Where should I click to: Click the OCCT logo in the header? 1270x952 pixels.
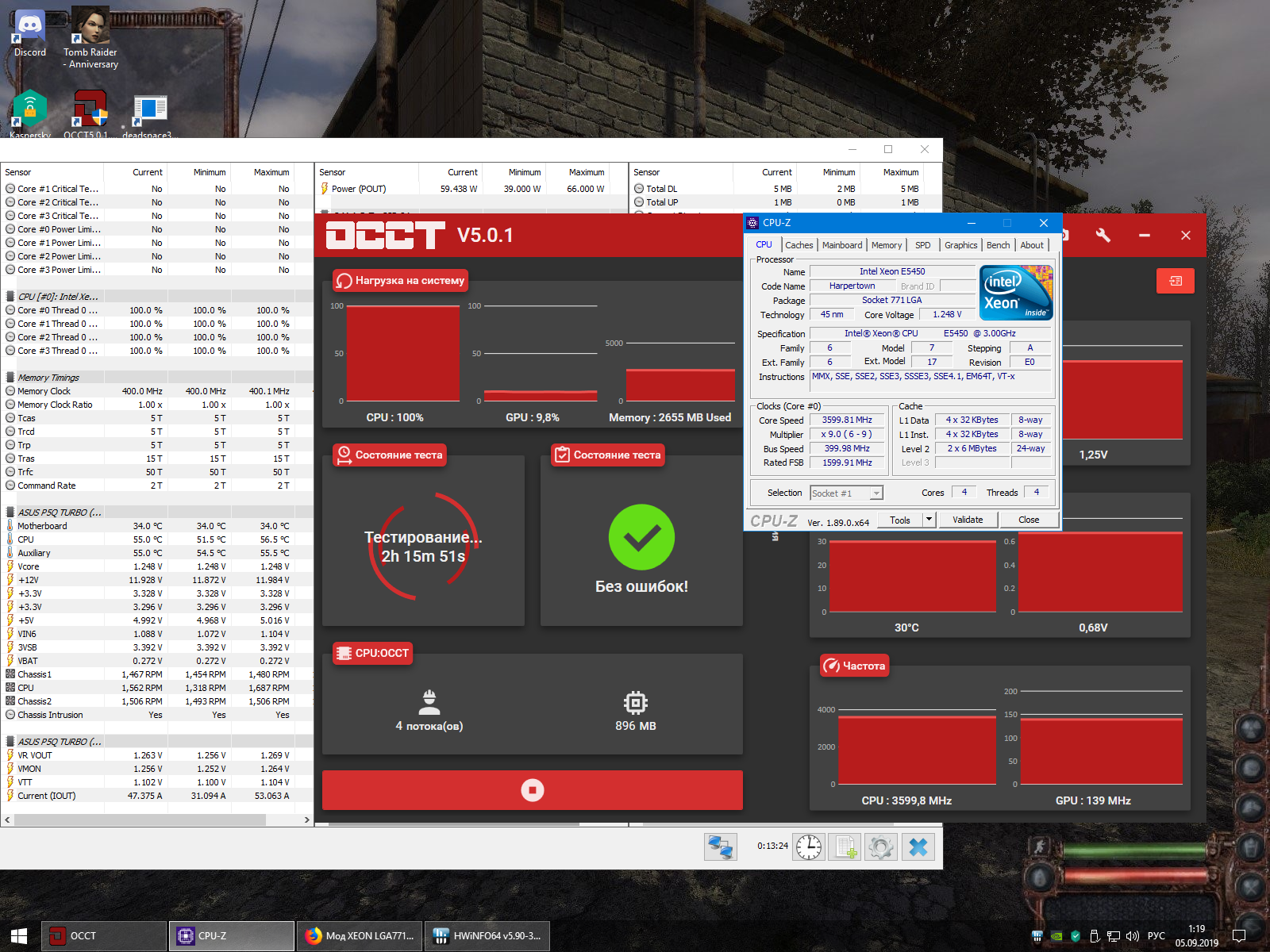385,235
